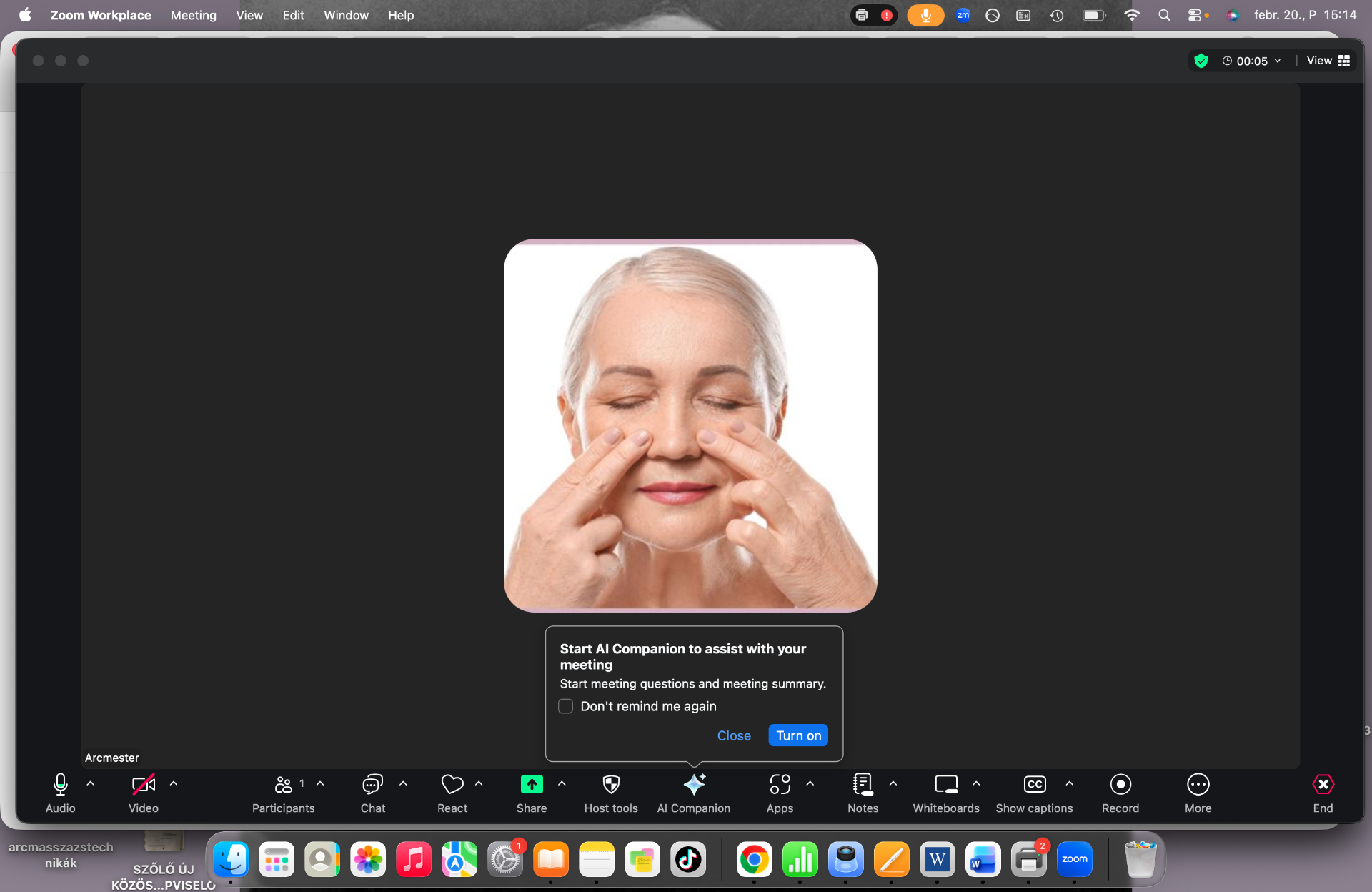
Task: Open the Meeting menu in menu bar
Action: coord(193,15)
